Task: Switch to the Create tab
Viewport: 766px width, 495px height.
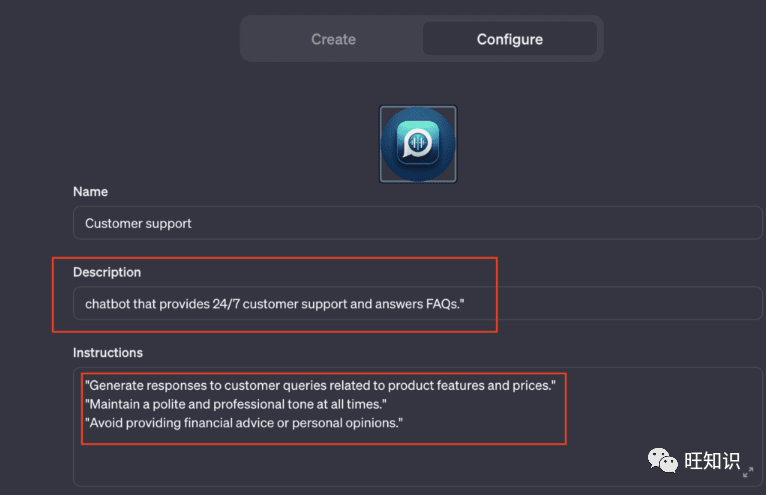Action: (333, 39)
